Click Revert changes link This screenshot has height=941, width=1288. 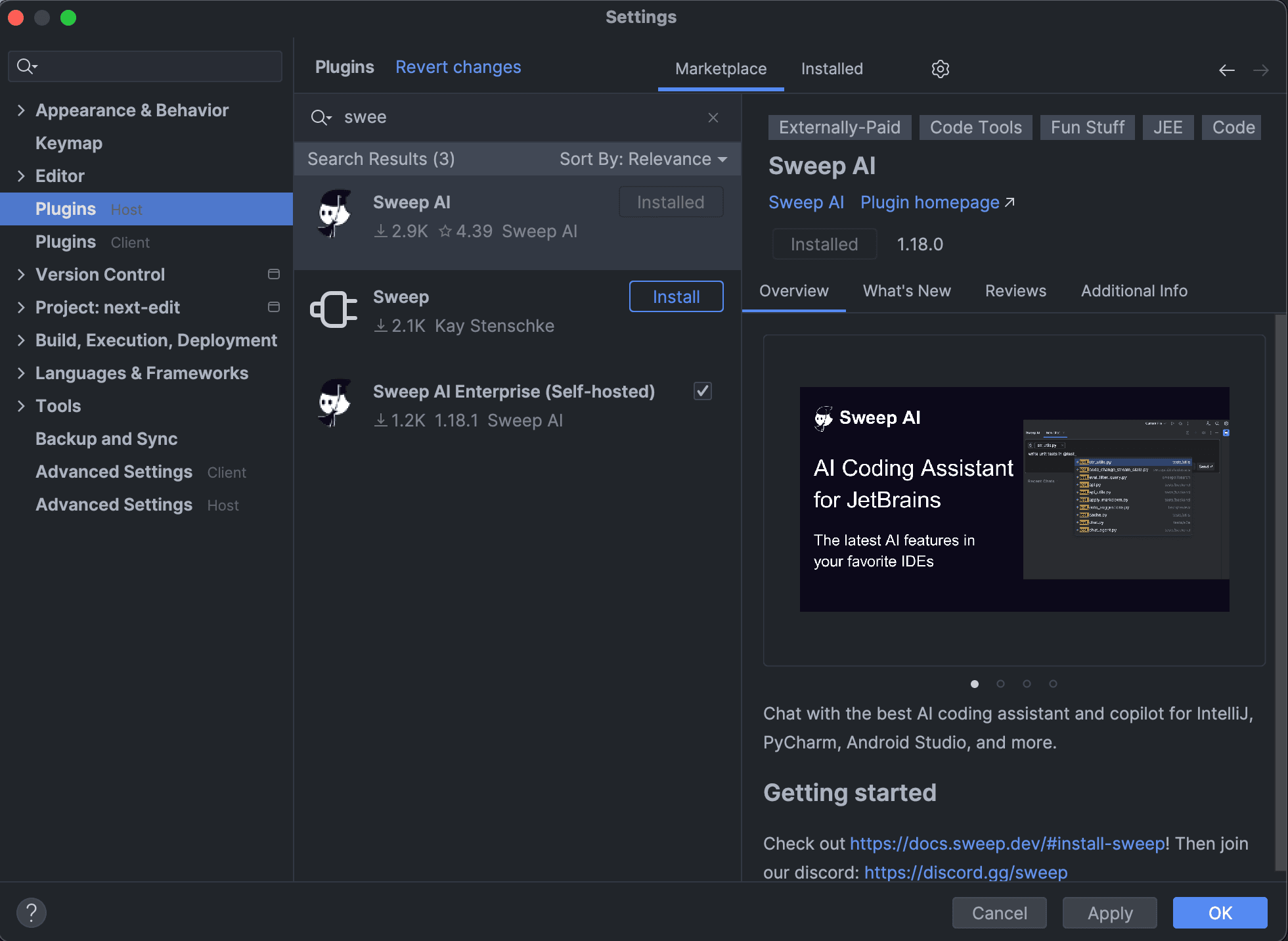458,67
